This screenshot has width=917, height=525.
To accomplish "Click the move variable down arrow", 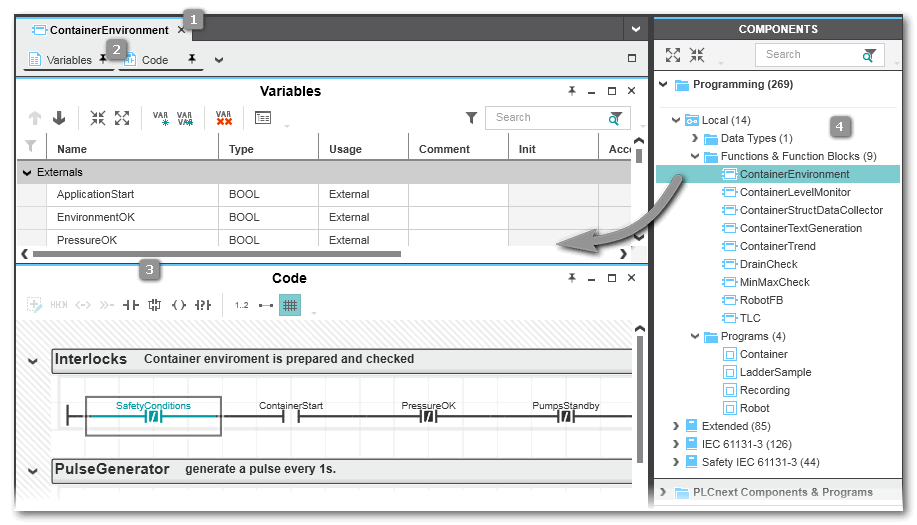I will click(x=59, y=118).
